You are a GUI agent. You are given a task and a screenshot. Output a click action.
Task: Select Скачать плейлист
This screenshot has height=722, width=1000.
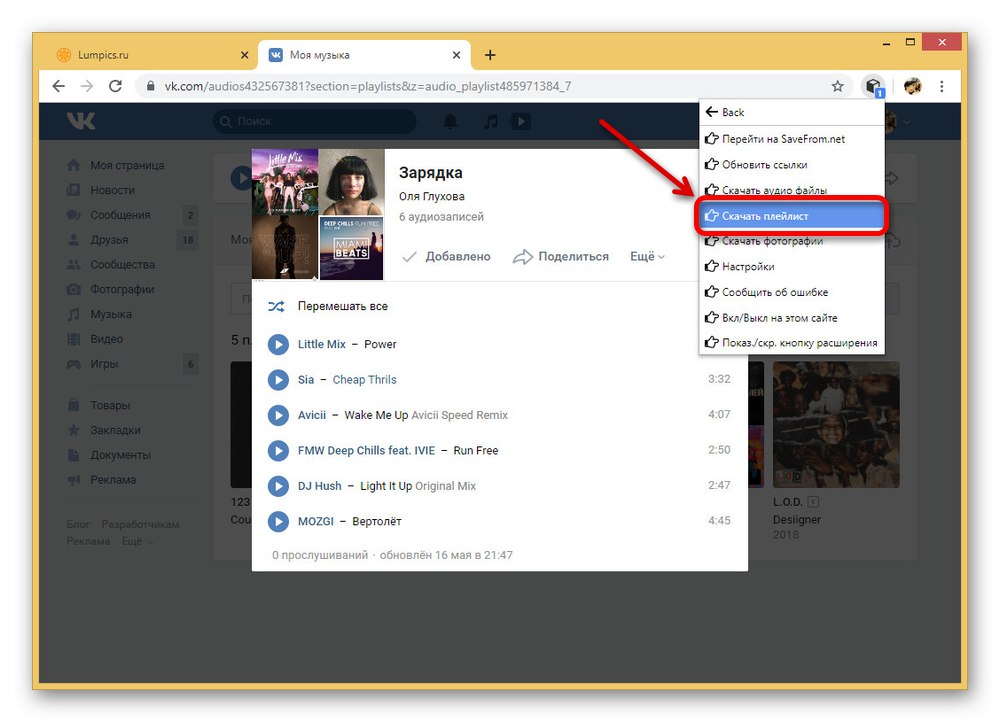[790, 216]
